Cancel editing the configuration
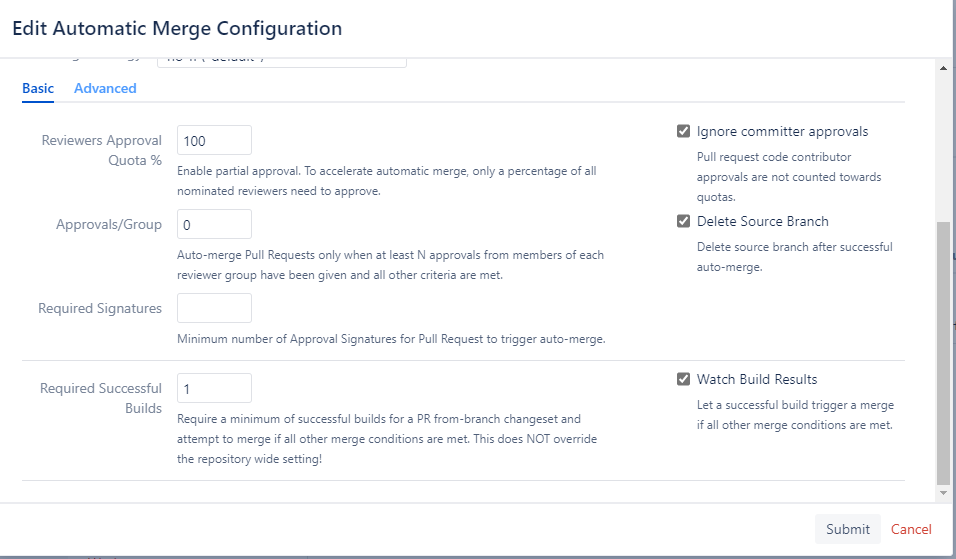The height and width of the screenshot is (559, 956). tap(911, 529)
